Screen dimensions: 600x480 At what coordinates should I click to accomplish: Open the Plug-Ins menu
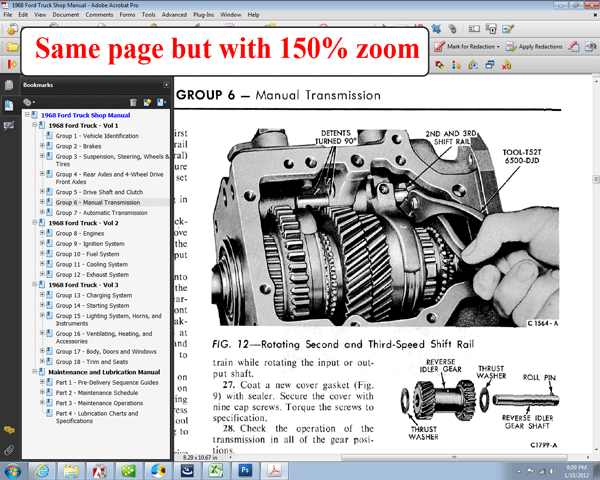(x=203, y=15)
